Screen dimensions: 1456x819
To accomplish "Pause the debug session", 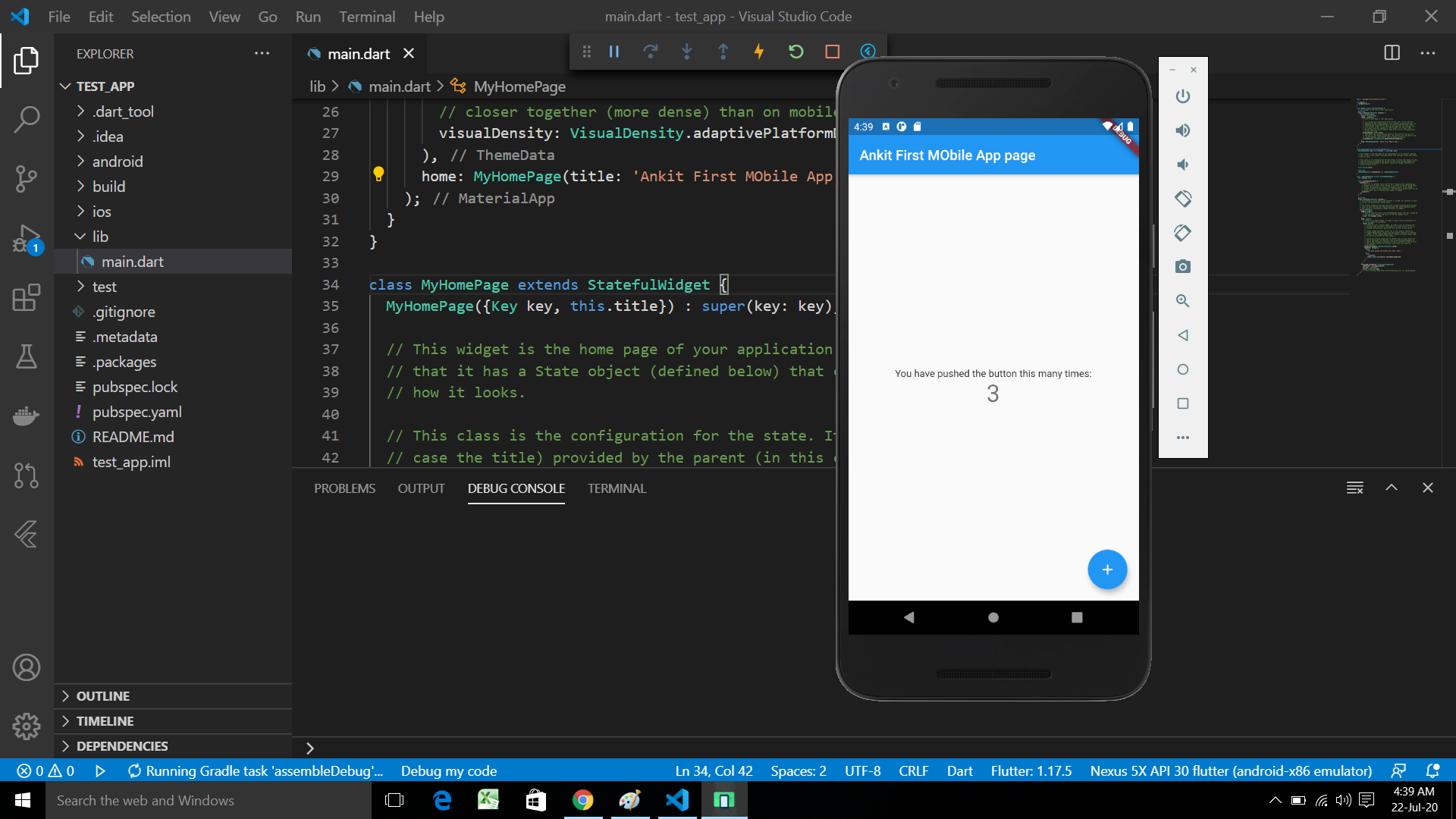I will click(x=614, y=52).
